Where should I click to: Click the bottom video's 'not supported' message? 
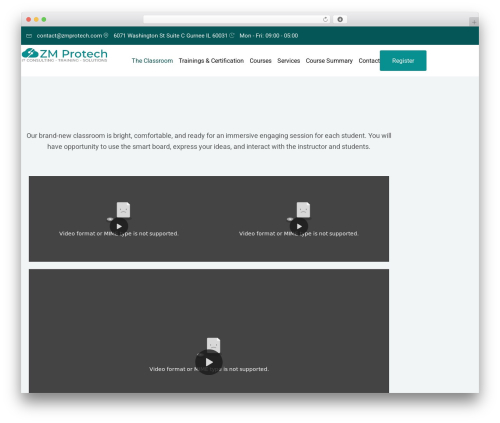coord(209,369)
